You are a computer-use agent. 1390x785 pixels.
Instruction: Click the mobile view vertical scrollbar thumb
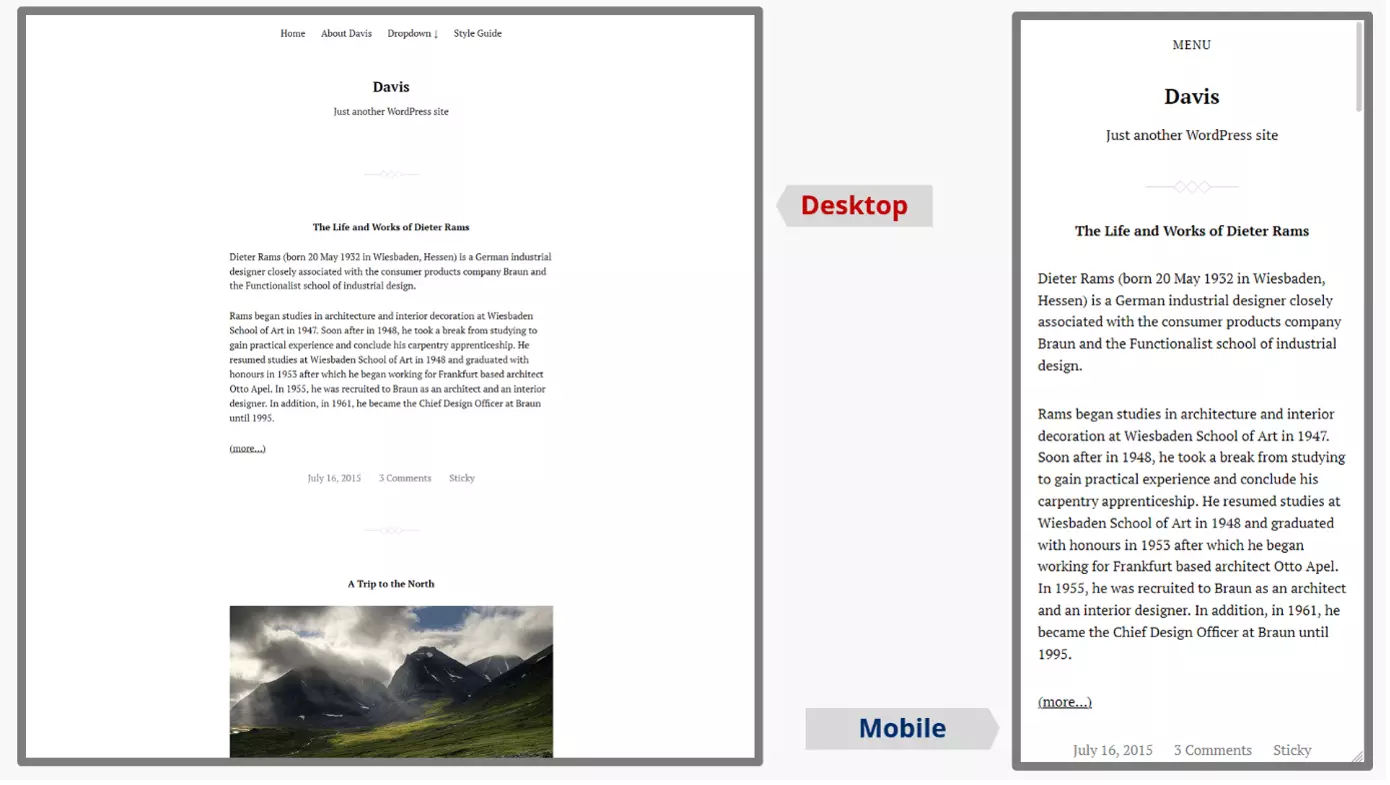pos(1359,66)
